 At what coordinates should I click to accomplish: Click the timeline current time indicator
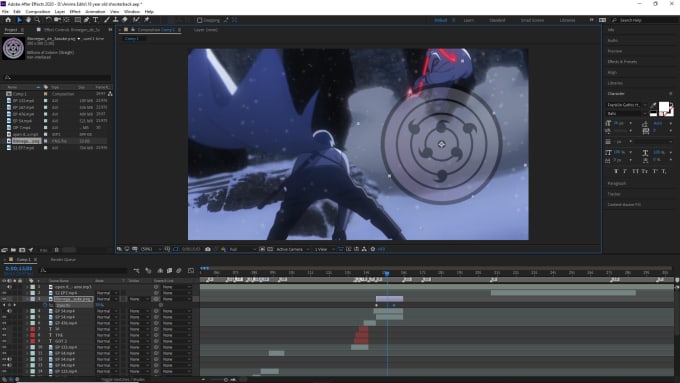(387, 273)
